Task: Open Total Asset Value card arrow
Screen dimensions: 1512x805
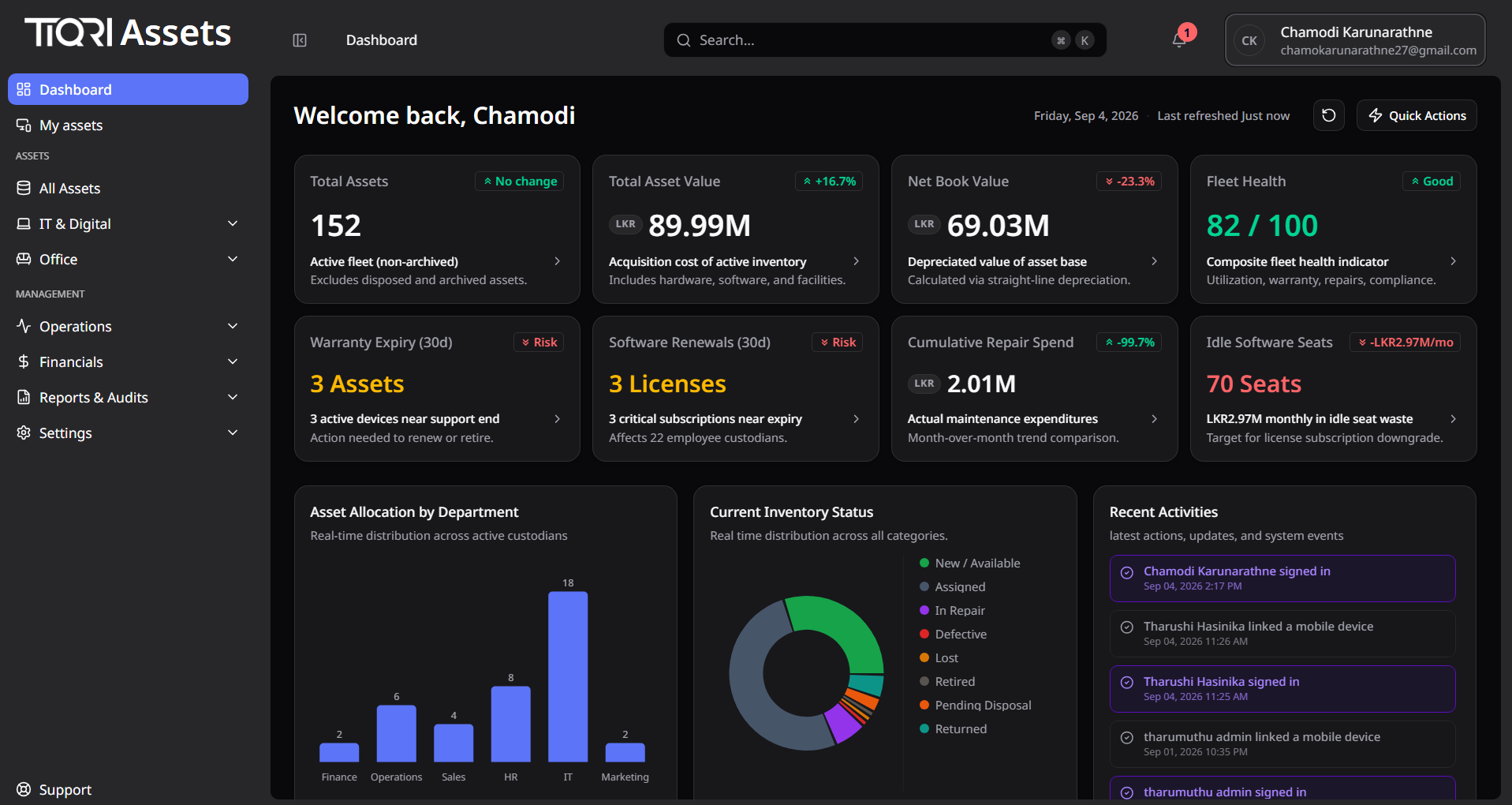Action: tap(857, 261)
